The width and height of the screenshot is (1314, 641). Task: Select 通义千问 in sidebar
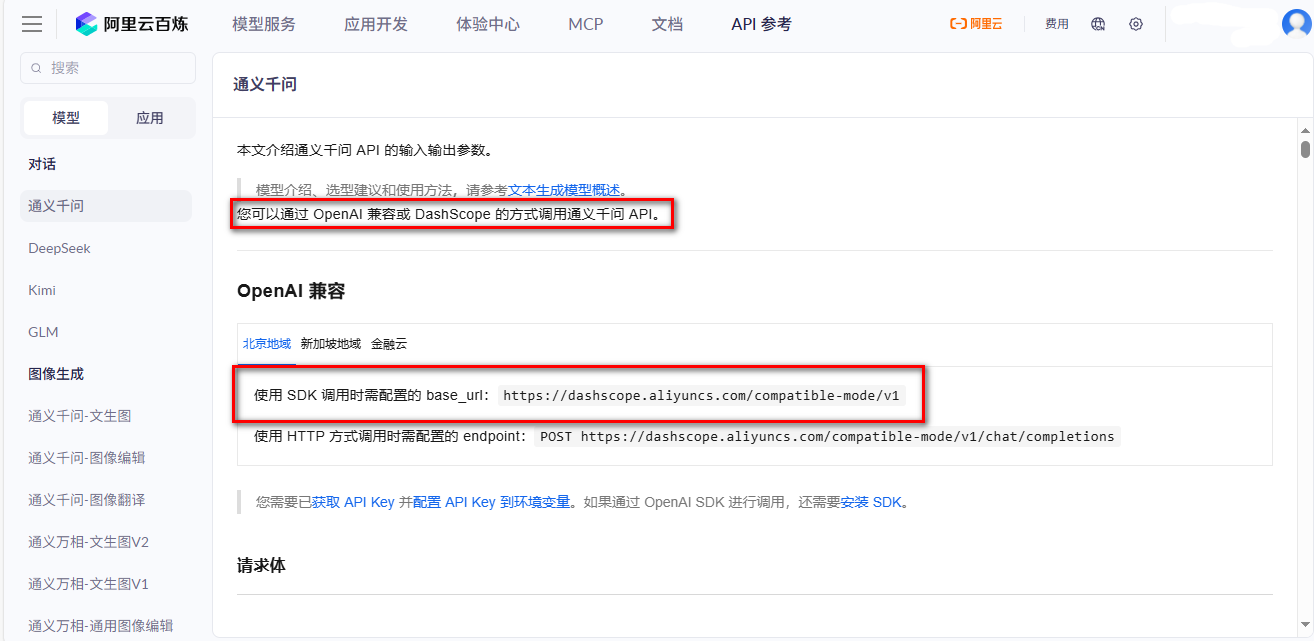point(106,206)
